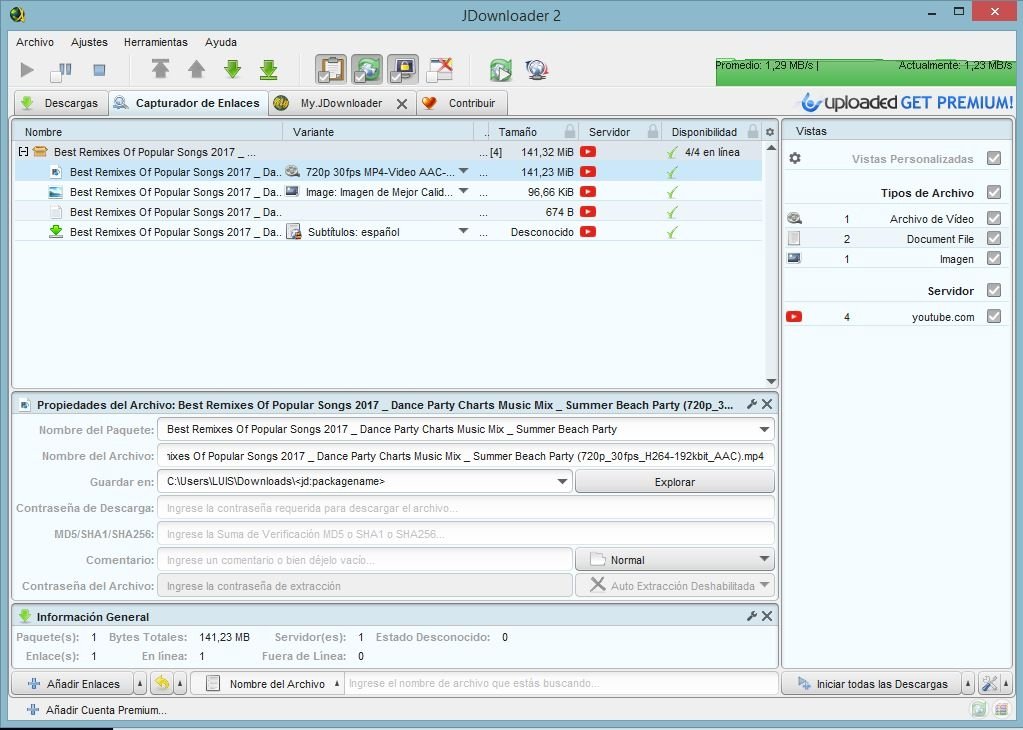Click the reconnect globe icon
1023x730 pixels.
click(x=536, y=70)
